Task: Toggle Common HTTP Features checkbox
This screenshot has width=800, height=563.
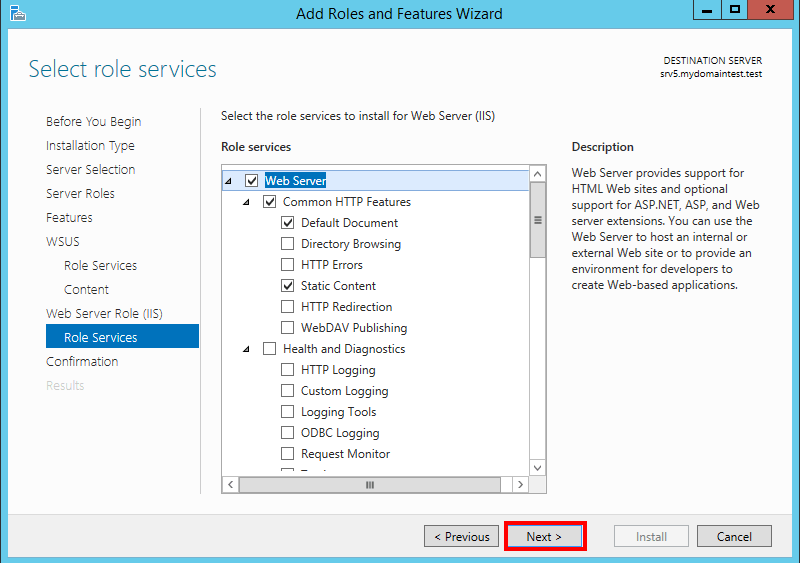Action: click(269, 202)
